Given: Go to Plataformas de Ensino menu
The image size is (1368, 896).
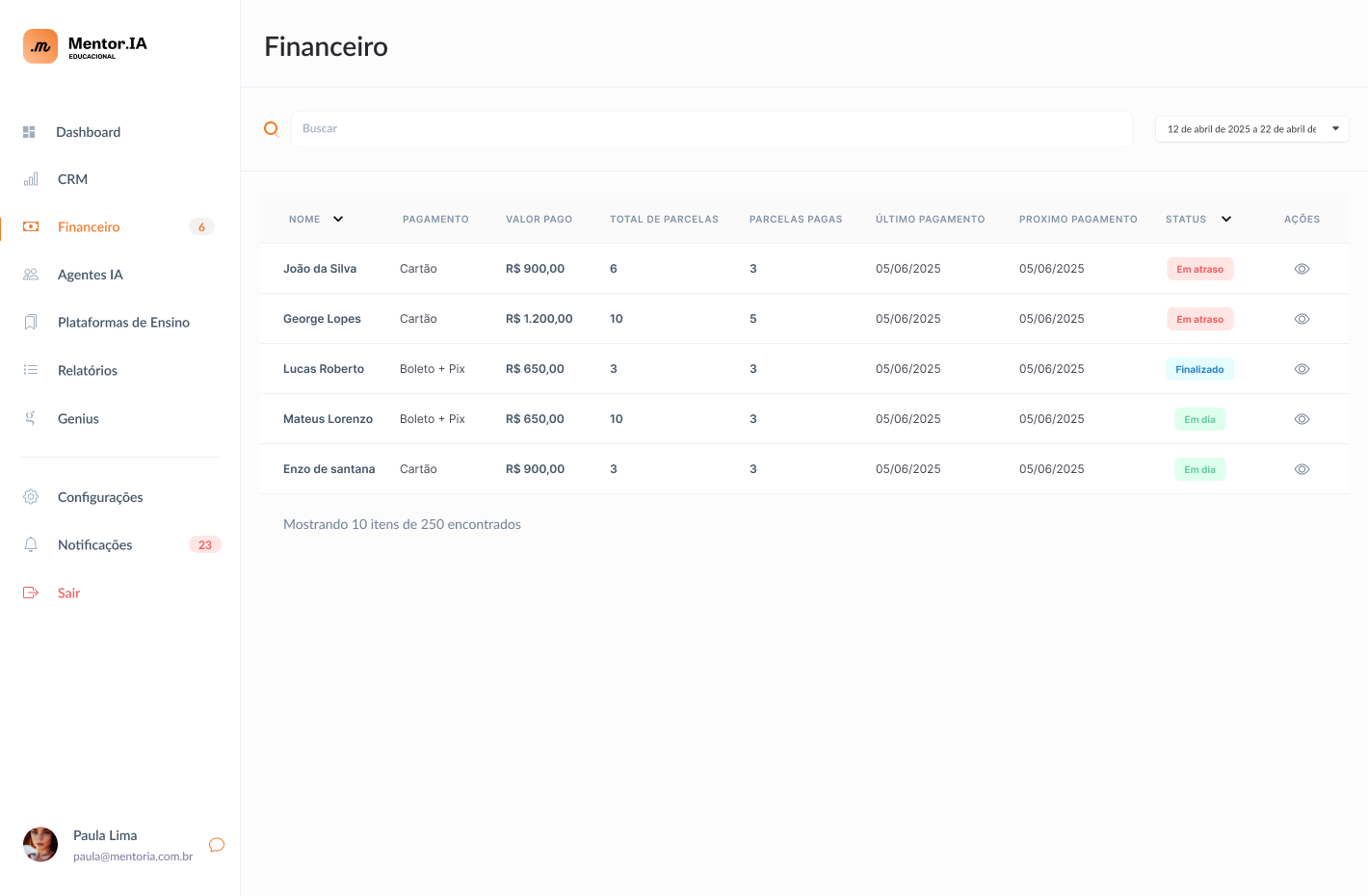Looking at the screenshot, I should [x=123, y=323].
